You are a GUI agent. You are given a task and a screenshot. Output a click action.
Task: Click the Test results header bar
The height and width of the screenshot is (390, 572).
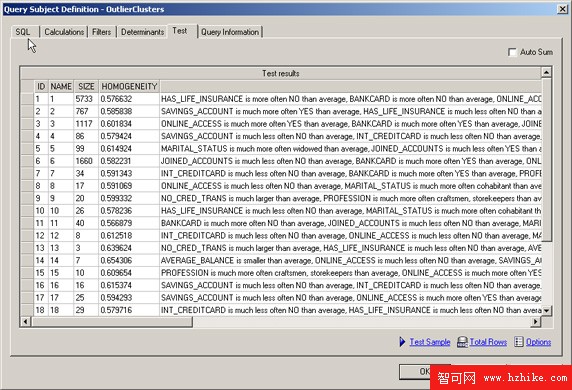pyautogui.click(x=281, y=73)
